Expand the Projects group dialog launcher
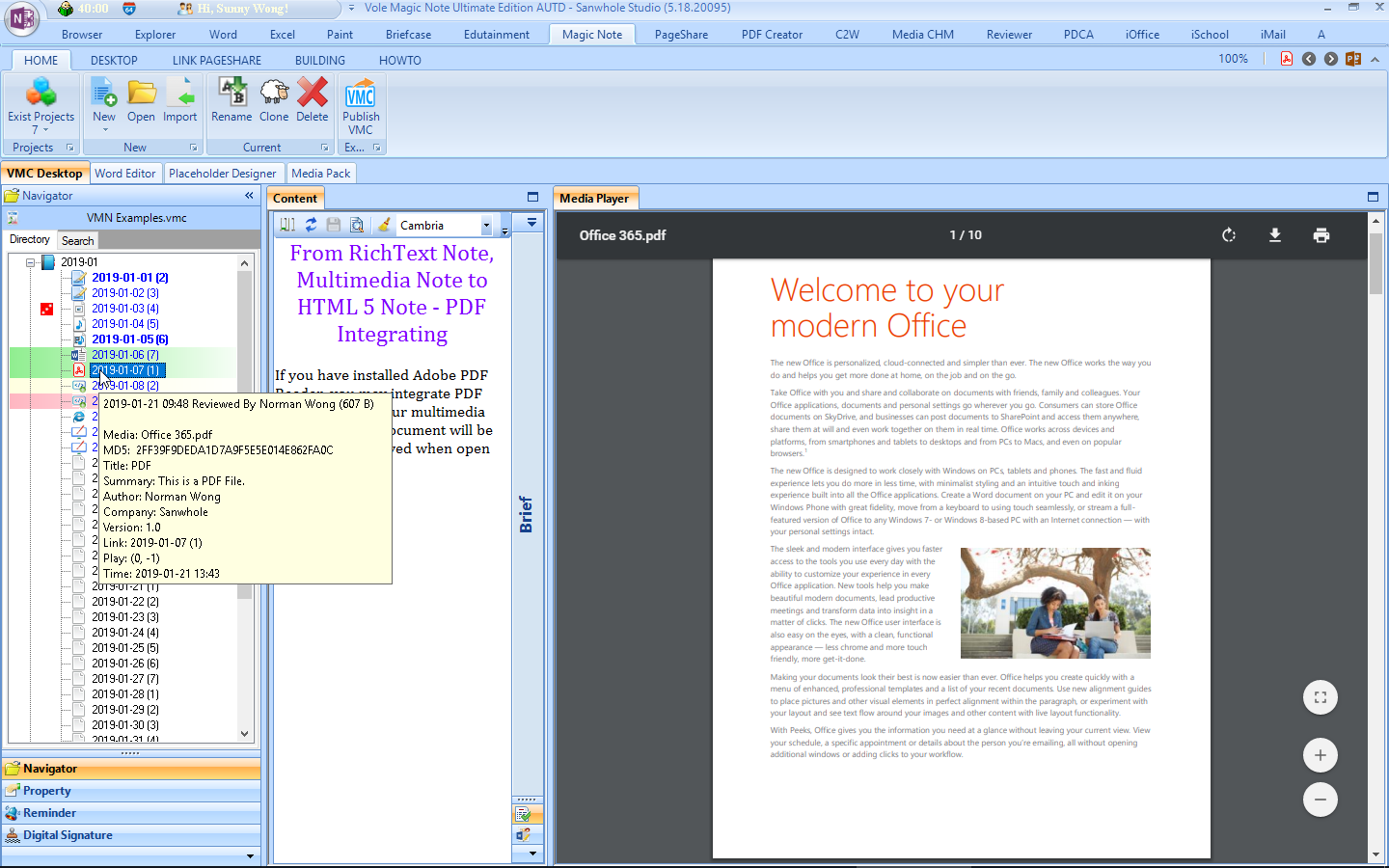Screen dimensions: 1389x868 tap(69, 148)
